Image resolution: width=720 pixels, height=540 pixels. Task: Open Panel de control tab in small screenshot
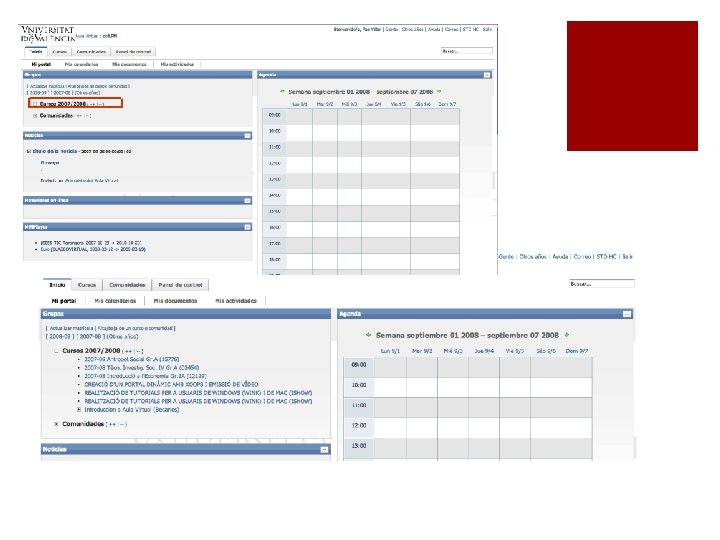pos(133,52)
